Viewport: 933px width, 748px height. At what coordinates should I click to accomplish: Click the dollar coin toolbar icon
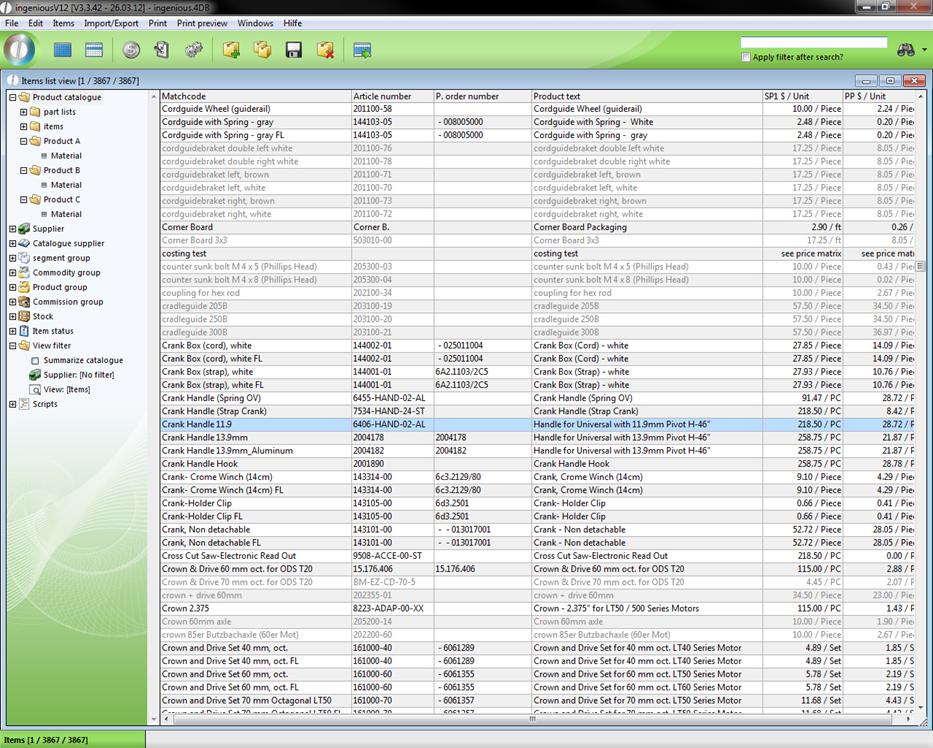pyautogui.click(x=131, y=50)
